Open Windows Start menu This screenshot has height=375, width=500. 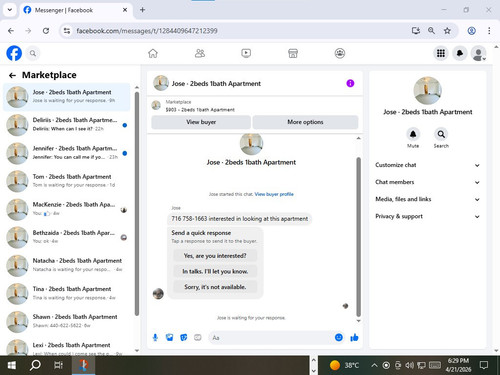point(12,365)
